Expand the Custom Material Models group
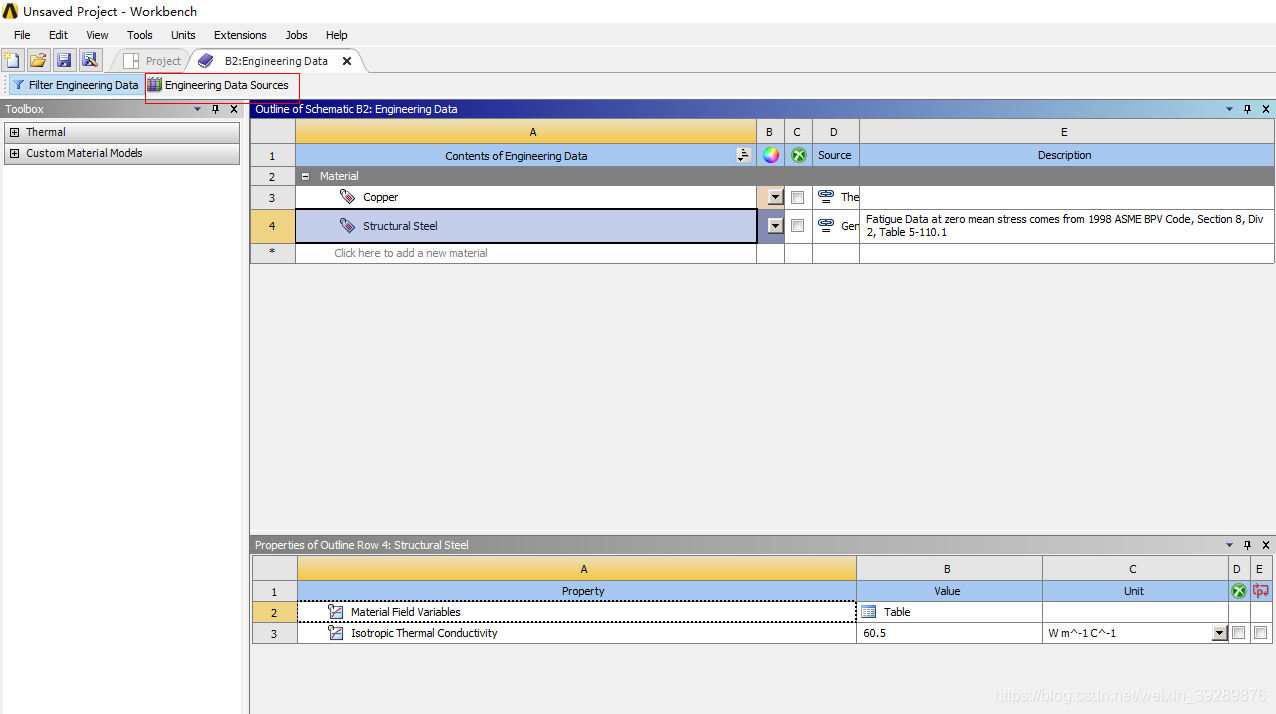This screenshot has width=1276, height=714. click(14, 153)
